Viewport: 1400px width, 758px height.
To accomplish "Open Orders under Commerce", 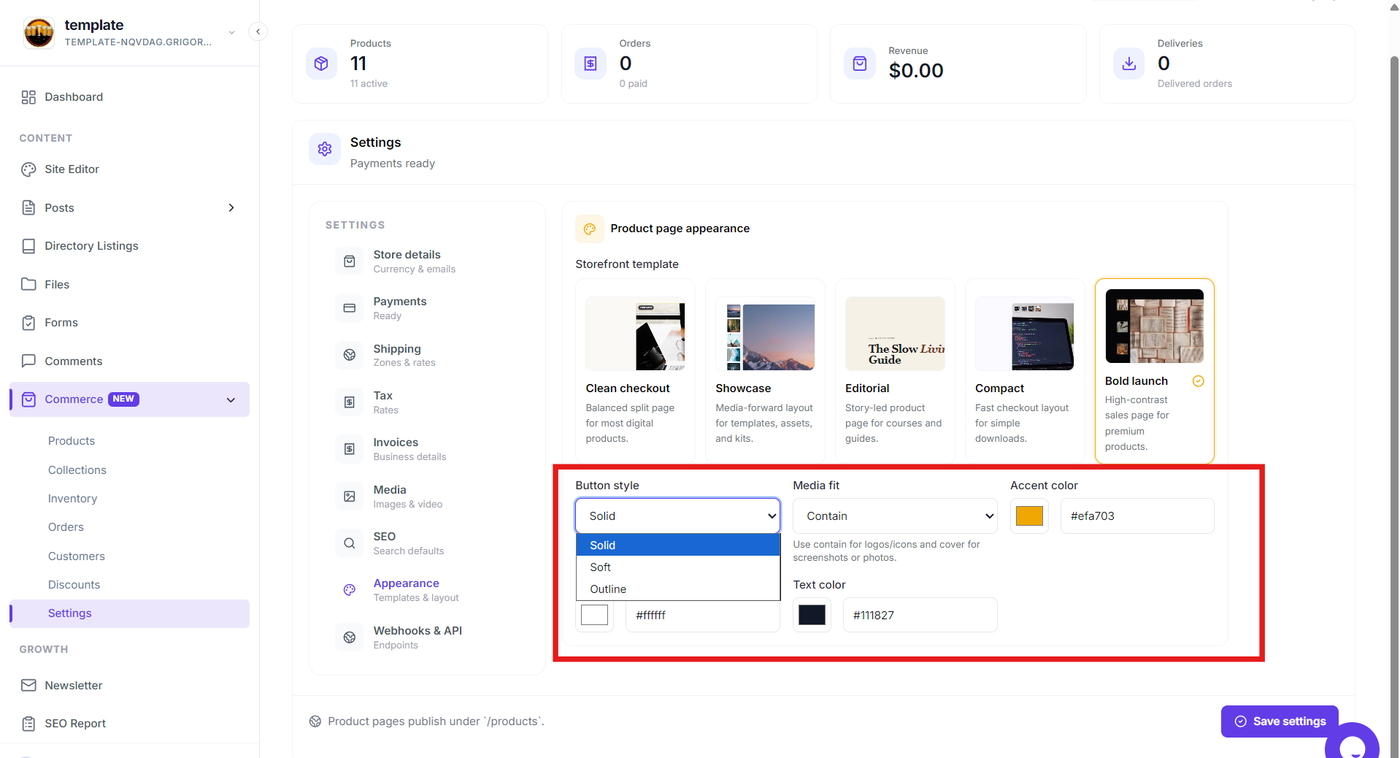I will [66, 527].
